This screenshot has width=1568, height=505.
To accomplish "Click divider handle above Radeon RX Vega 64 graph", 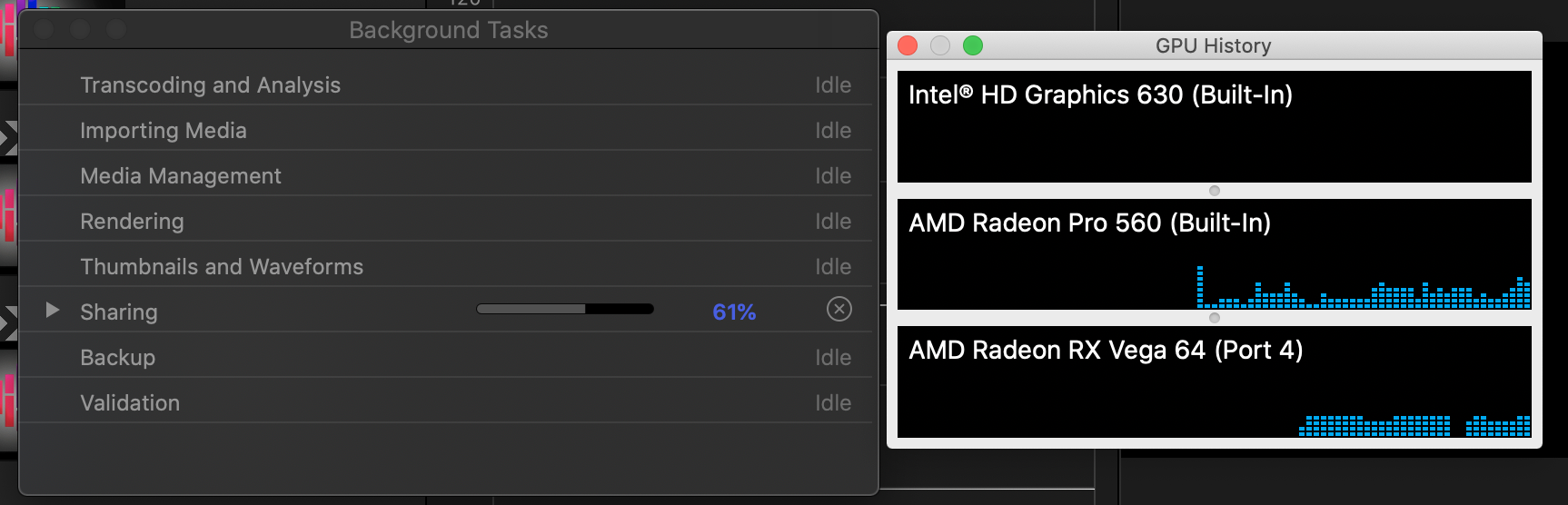I will (1215, 318).
